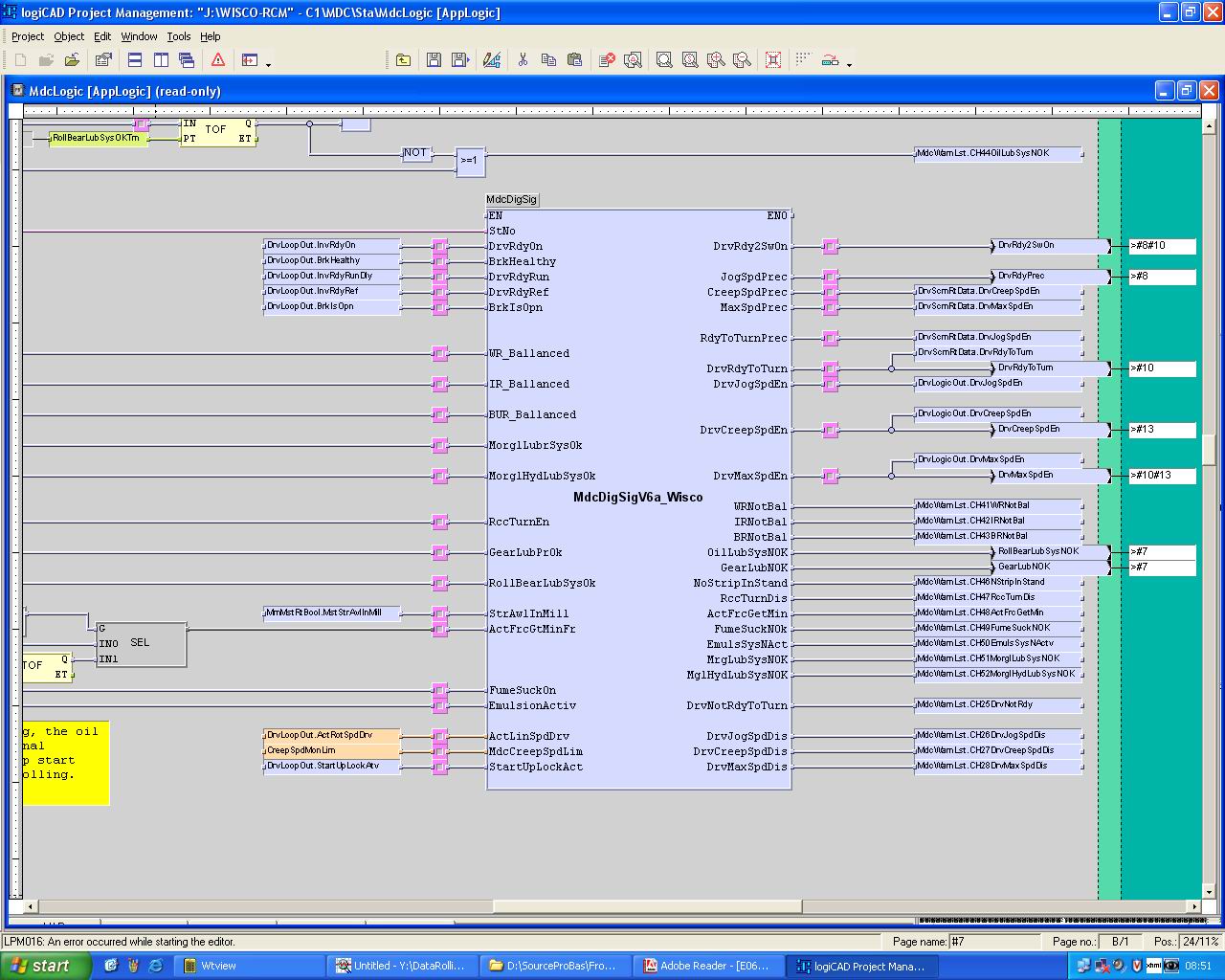Open dropdown arrow beside the window layout icon
Viewport: 1225px width, 980px height.
click(268, 64)
